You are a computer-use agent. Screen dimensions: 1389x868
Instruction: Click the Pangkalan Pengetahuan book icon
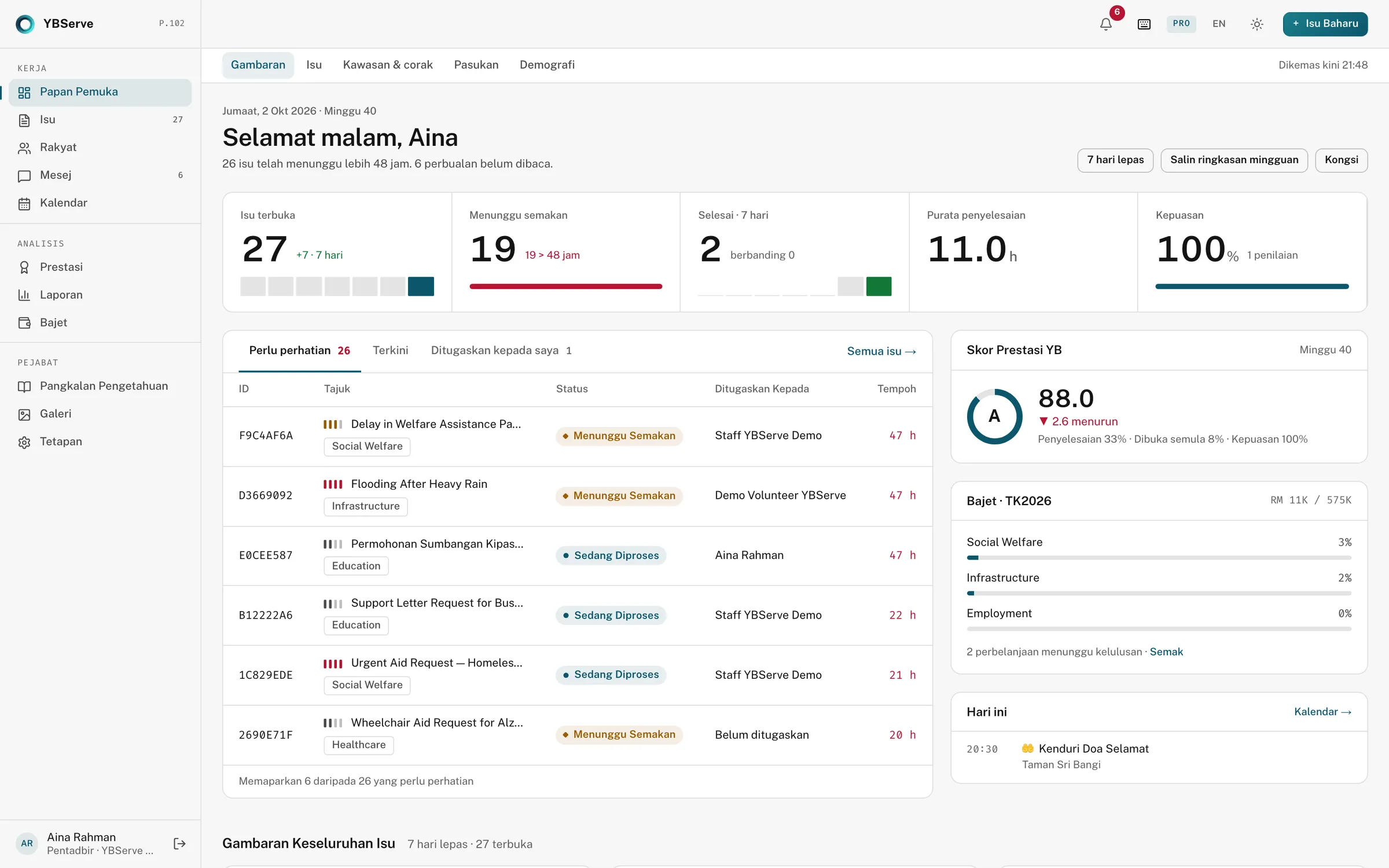point(24,387)
